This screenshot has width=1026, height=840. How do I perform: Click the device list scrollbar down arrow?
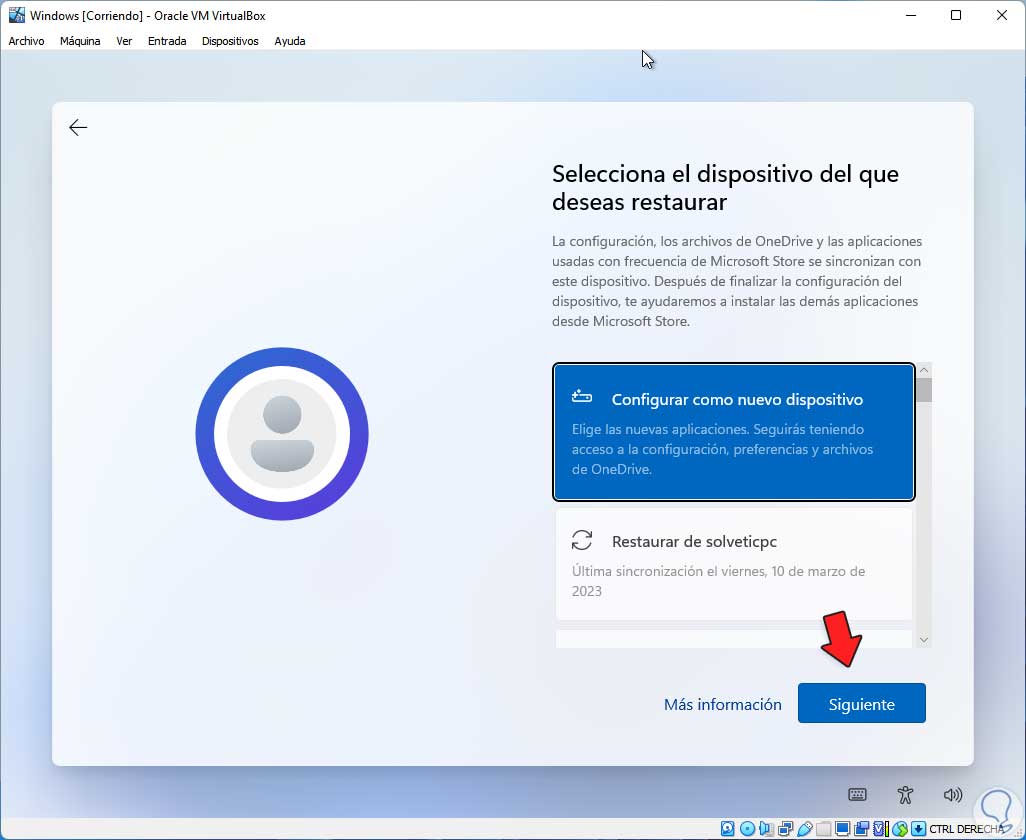[924, 640]
